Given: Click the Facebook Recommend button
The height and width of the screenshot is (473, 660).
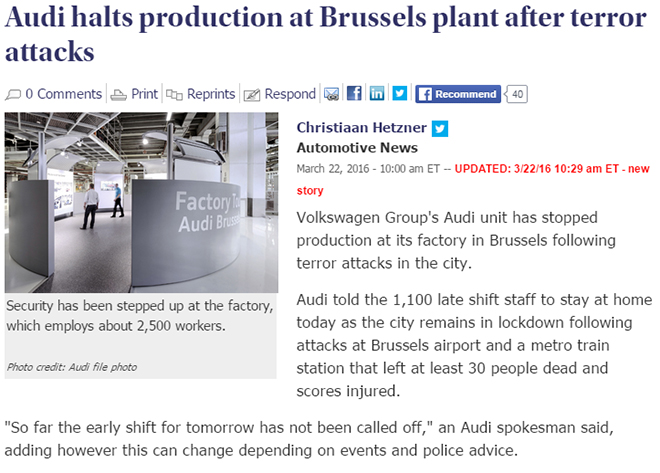Looking at the screenshot, I should coord(458,94).
